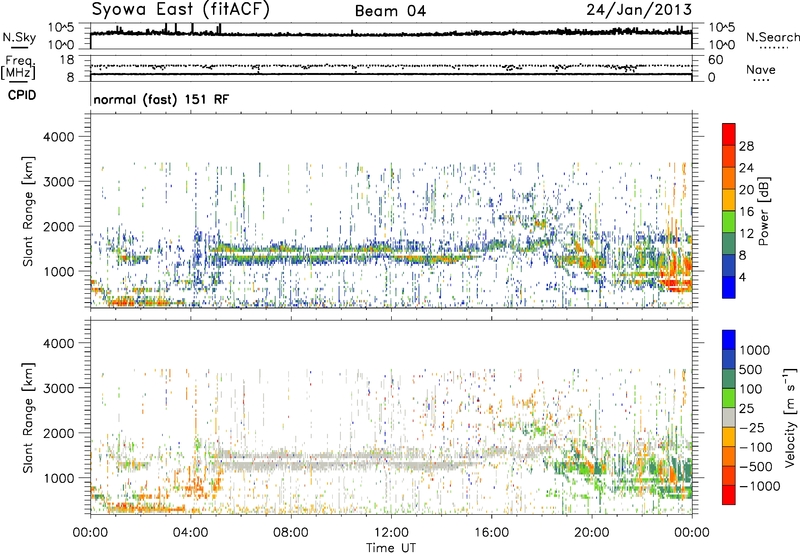Click the 'Time UT' axis label
800x554 pixels.
(x=391, y=548)
